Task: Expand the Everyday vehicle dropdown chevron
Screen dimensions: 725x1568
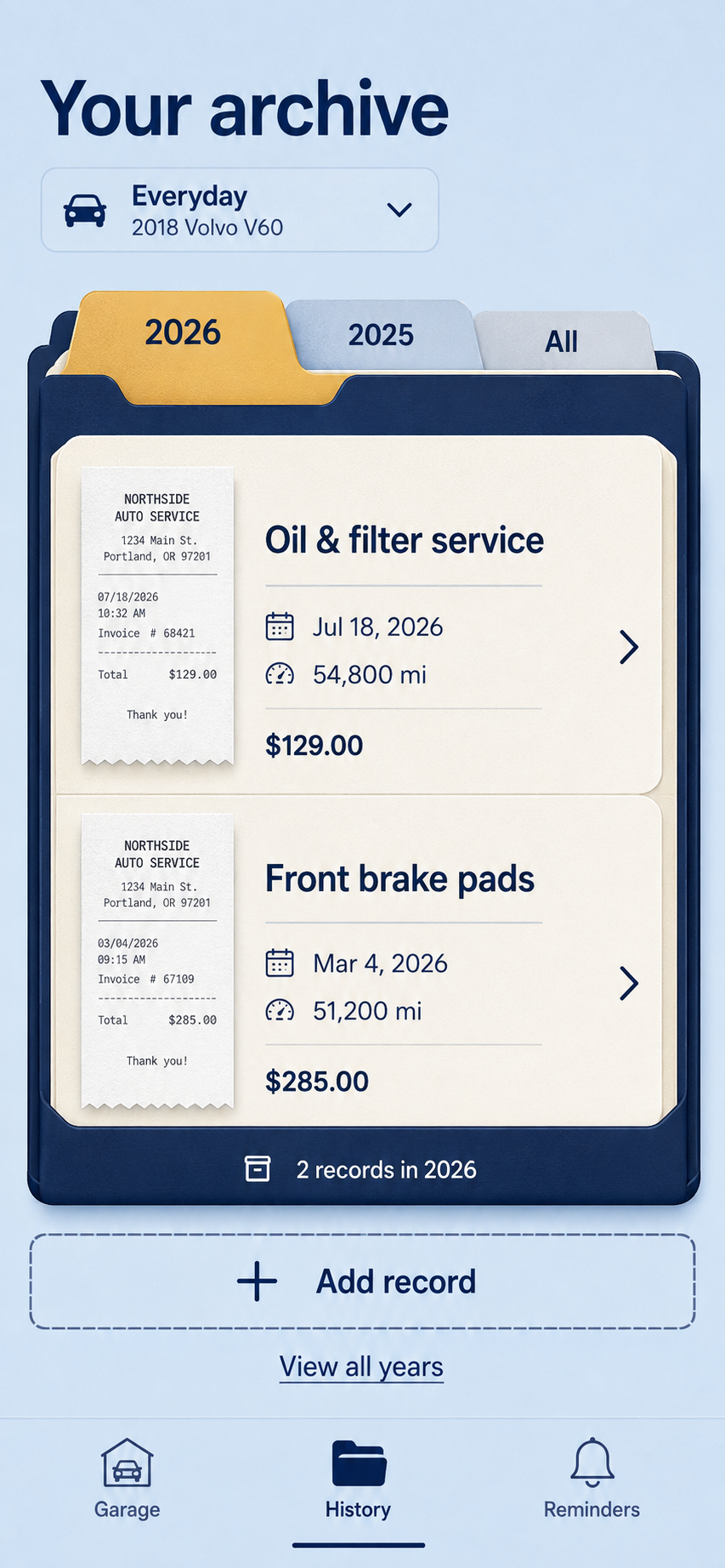Action: coord(399,209)
